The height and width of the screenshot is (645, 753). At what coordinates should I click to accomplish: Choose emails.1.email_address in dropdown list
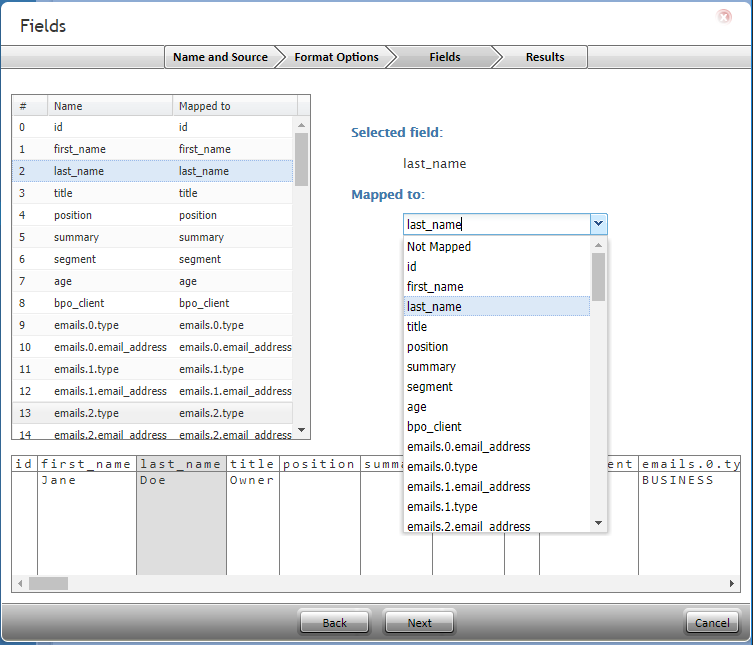coord(497,487)
